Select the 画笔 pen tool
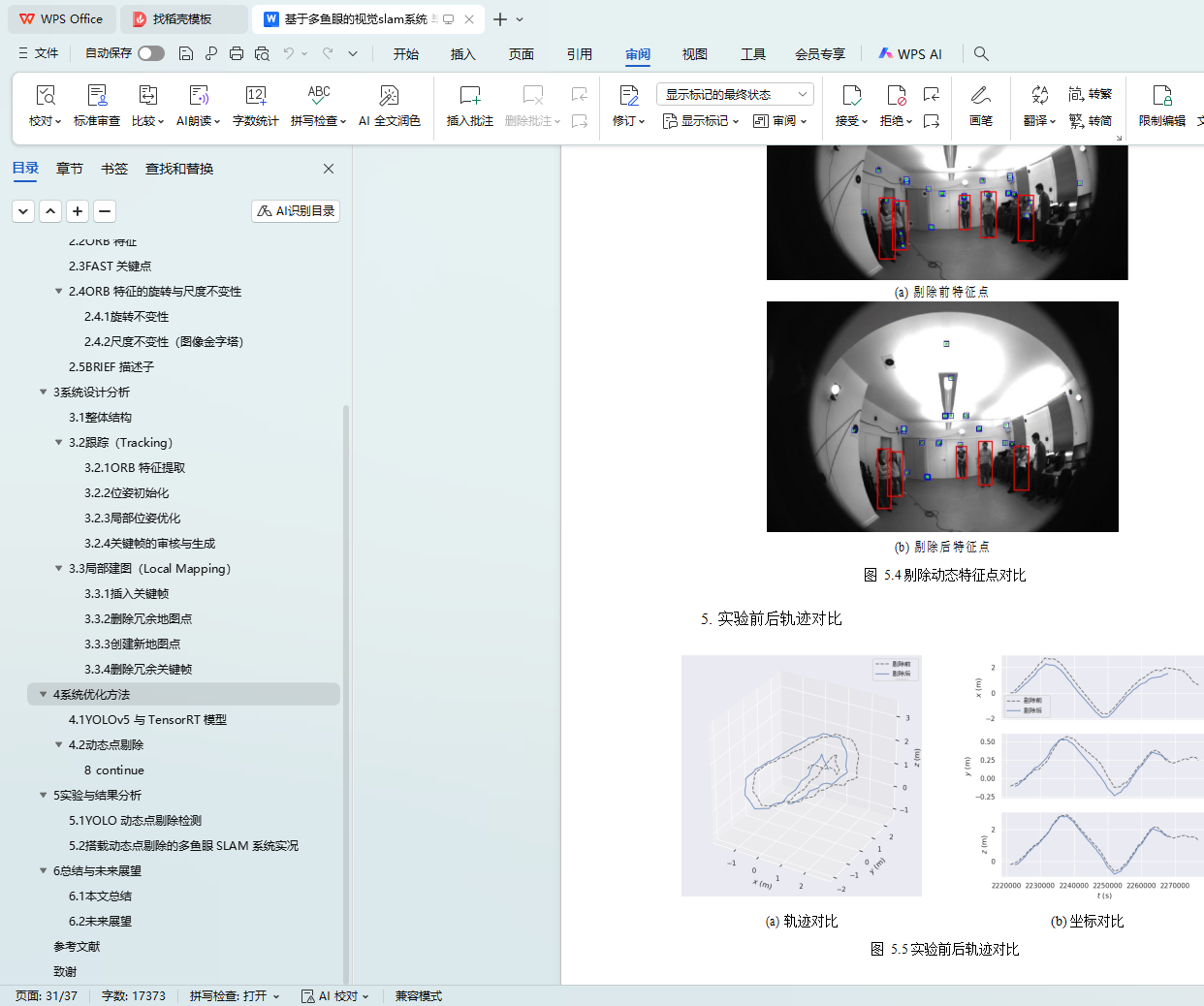 980,105
